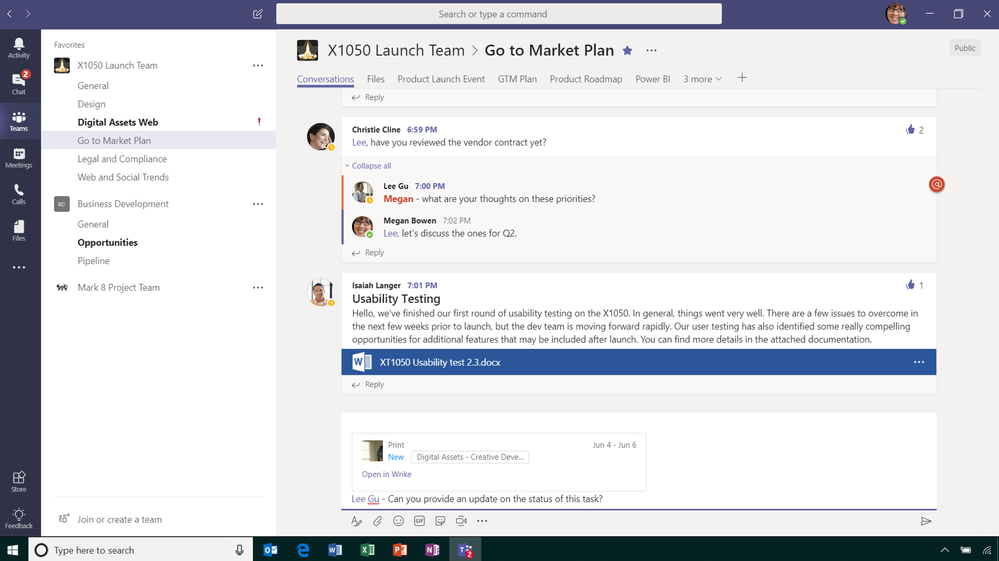Open the Meetings view
This screenshot has width=999, height=561.
(x=18, y=157)
